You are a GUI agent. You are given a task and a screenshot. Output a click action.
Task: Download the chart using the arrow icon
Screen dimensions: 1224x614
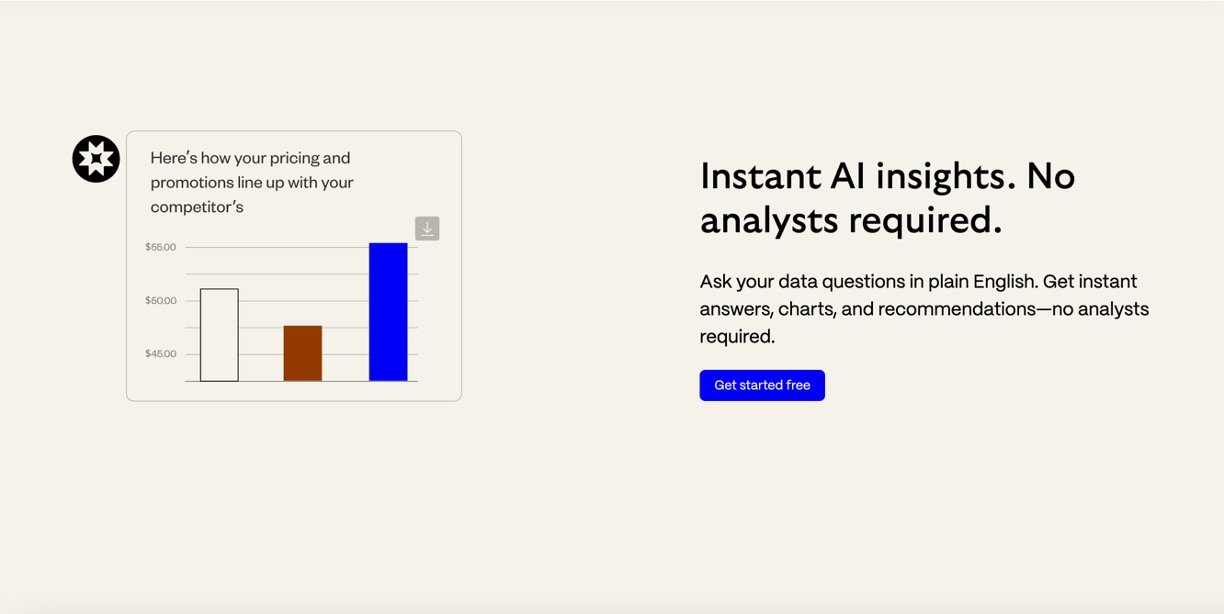(x=427, y=229)
